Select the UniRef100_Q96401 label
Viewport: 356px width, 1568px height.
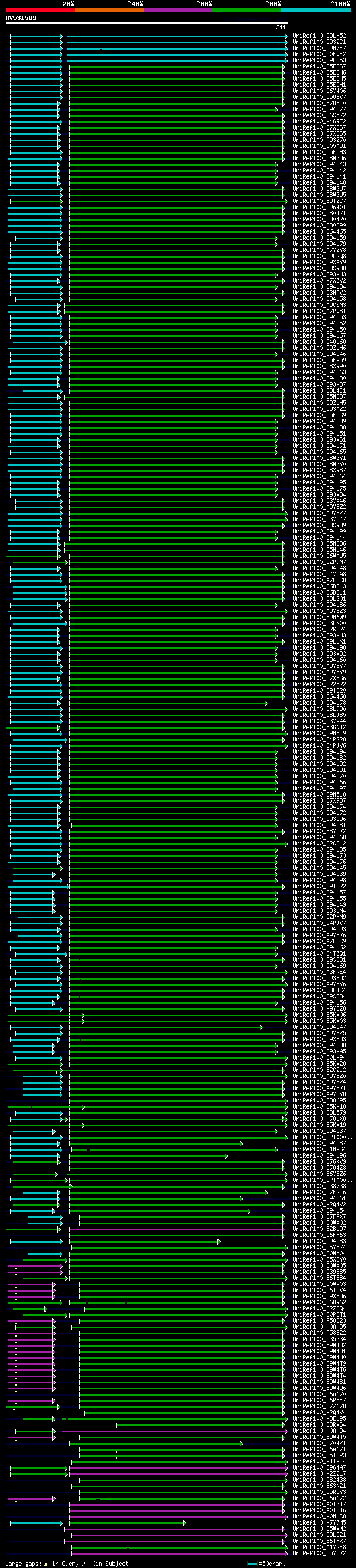319,207
